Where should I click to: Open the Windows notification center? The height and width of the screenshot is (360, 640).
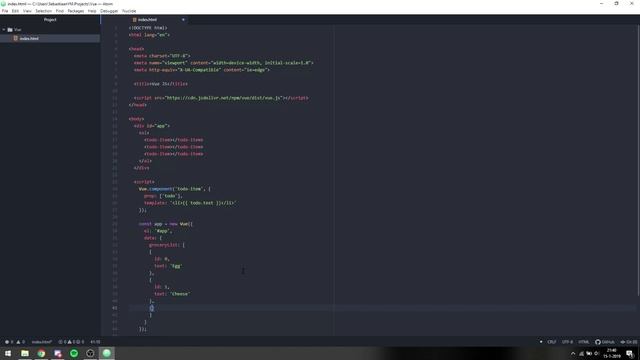tap(630, 353)
